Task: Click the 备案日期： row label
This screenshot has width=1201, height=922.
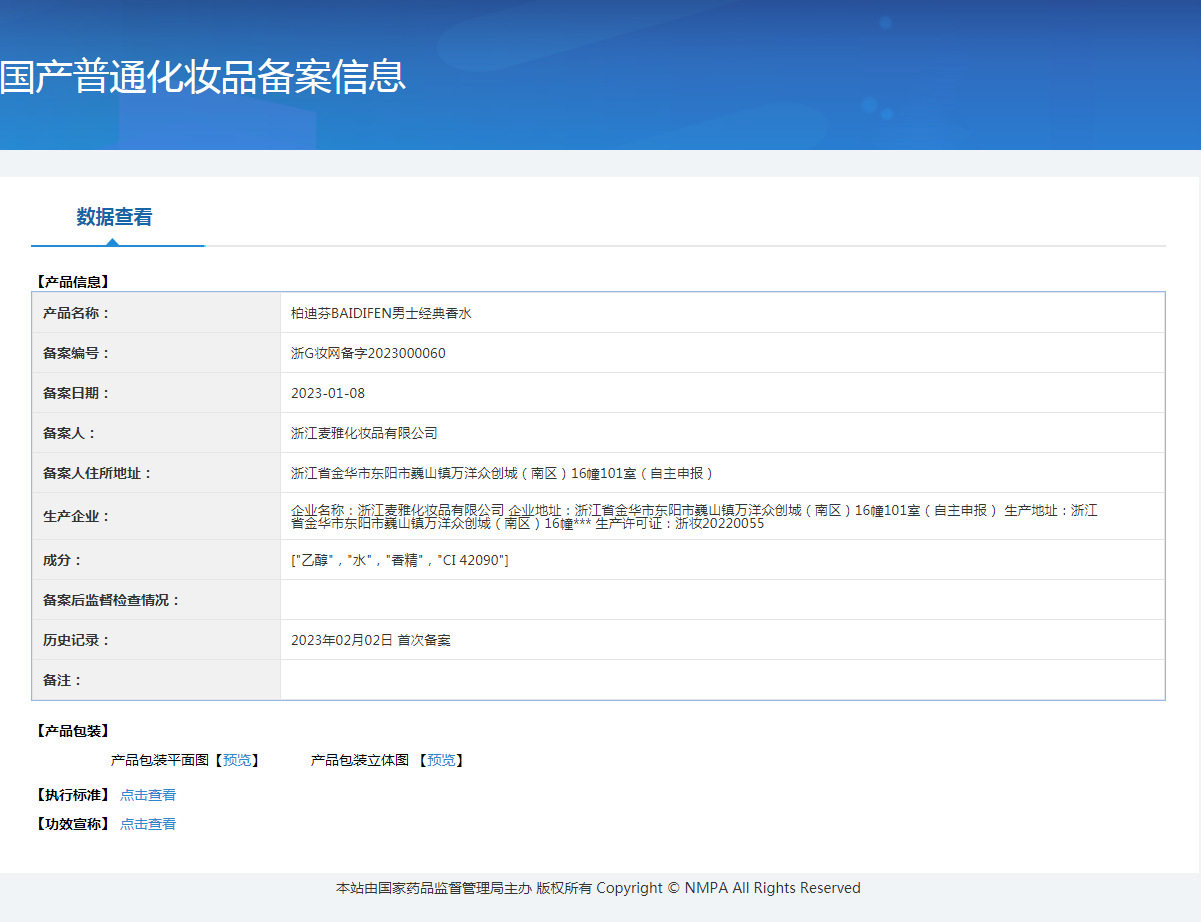Action: click(76, 393)
